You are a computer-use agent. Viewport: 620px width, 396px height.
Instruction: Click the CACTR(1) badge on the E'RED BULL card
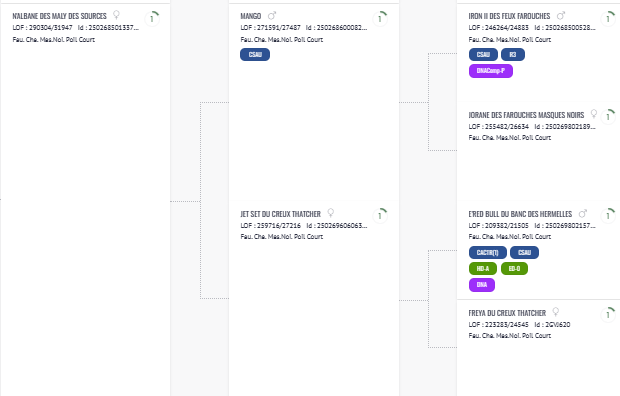(488, 252)
